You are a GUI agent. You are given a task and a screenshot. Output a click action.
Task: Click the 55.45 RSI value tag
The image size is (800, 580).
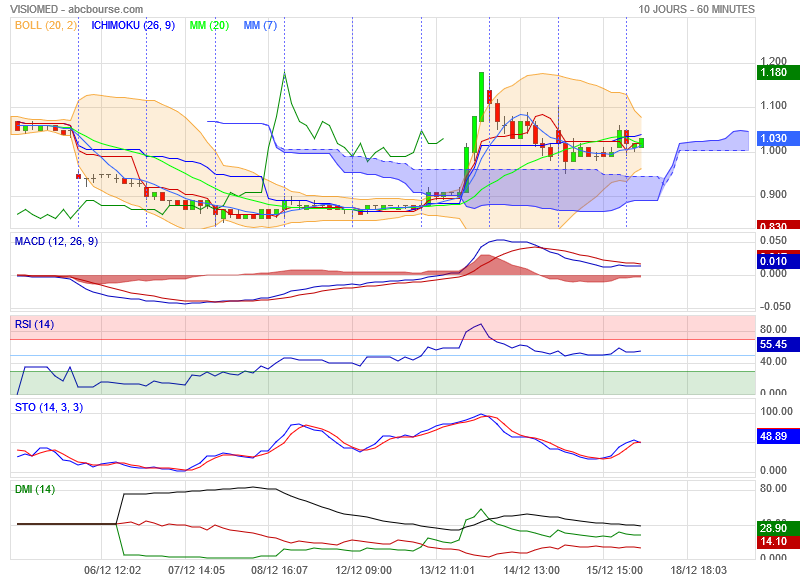(773, 343)
